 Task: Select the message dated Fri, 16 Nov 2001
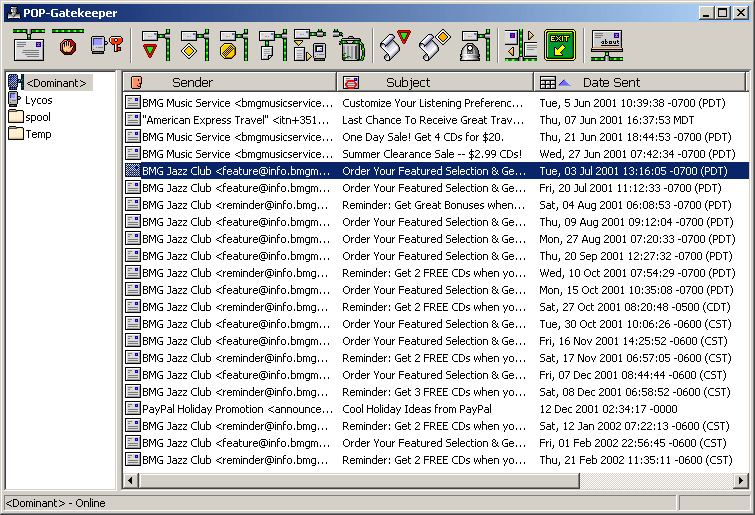click(436, 341)
